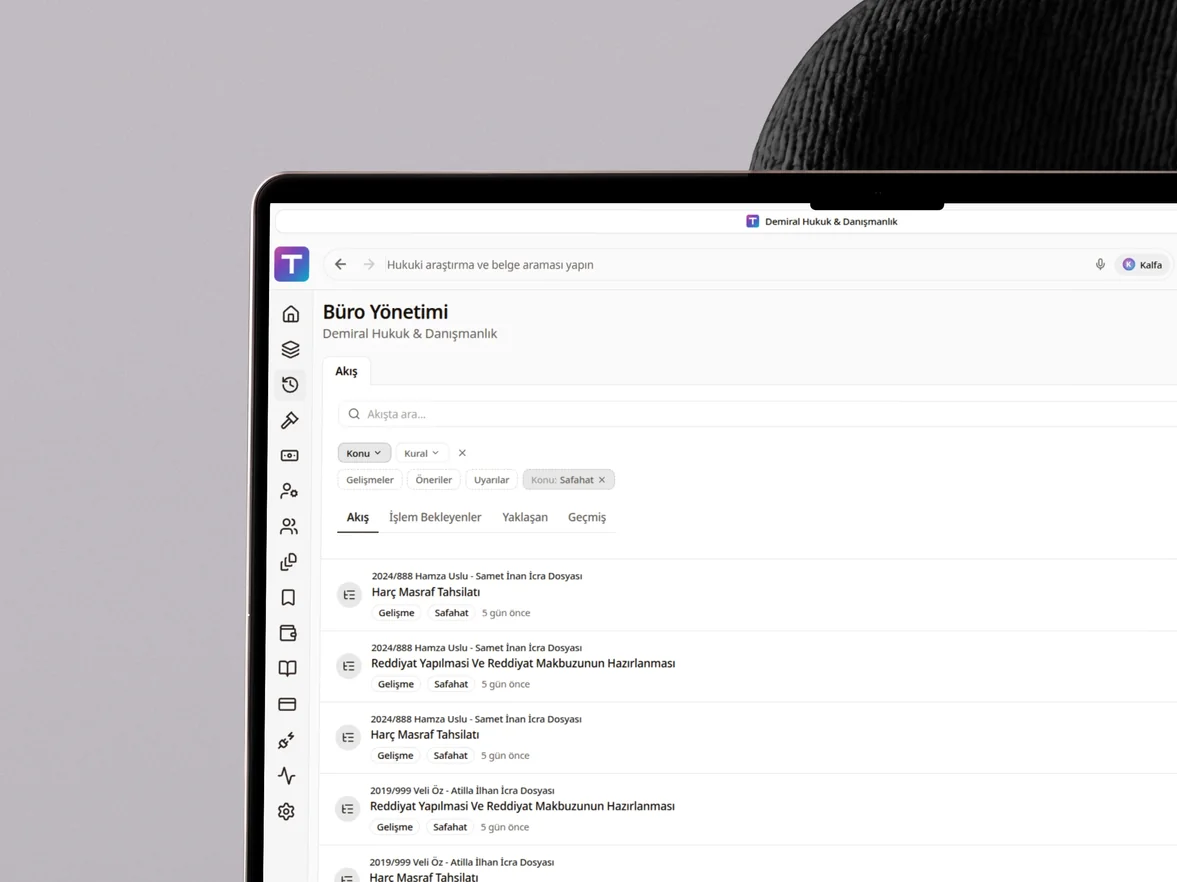Click Safahat tag on 2019/999 Reddiyat entry
1177x882 pixels.
tap(450, 827)
